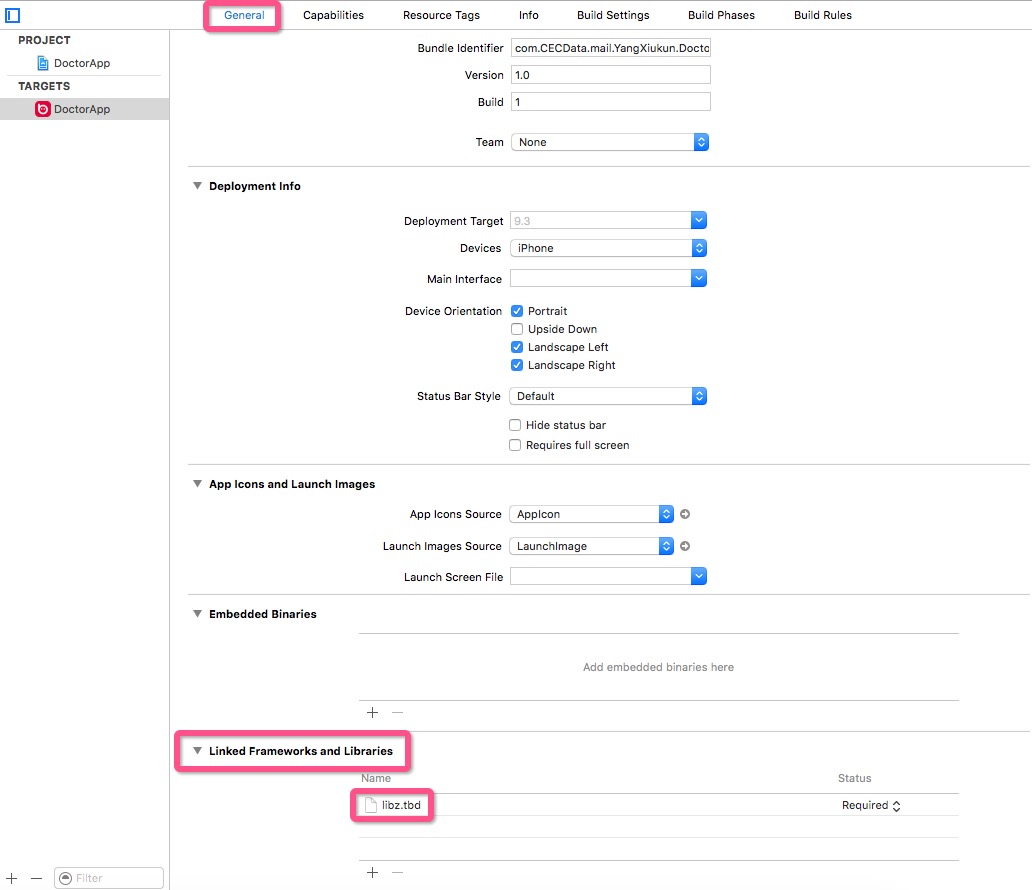Switch to the Build Phases tab
This screenshot has width=1032, height=890.
721,15
